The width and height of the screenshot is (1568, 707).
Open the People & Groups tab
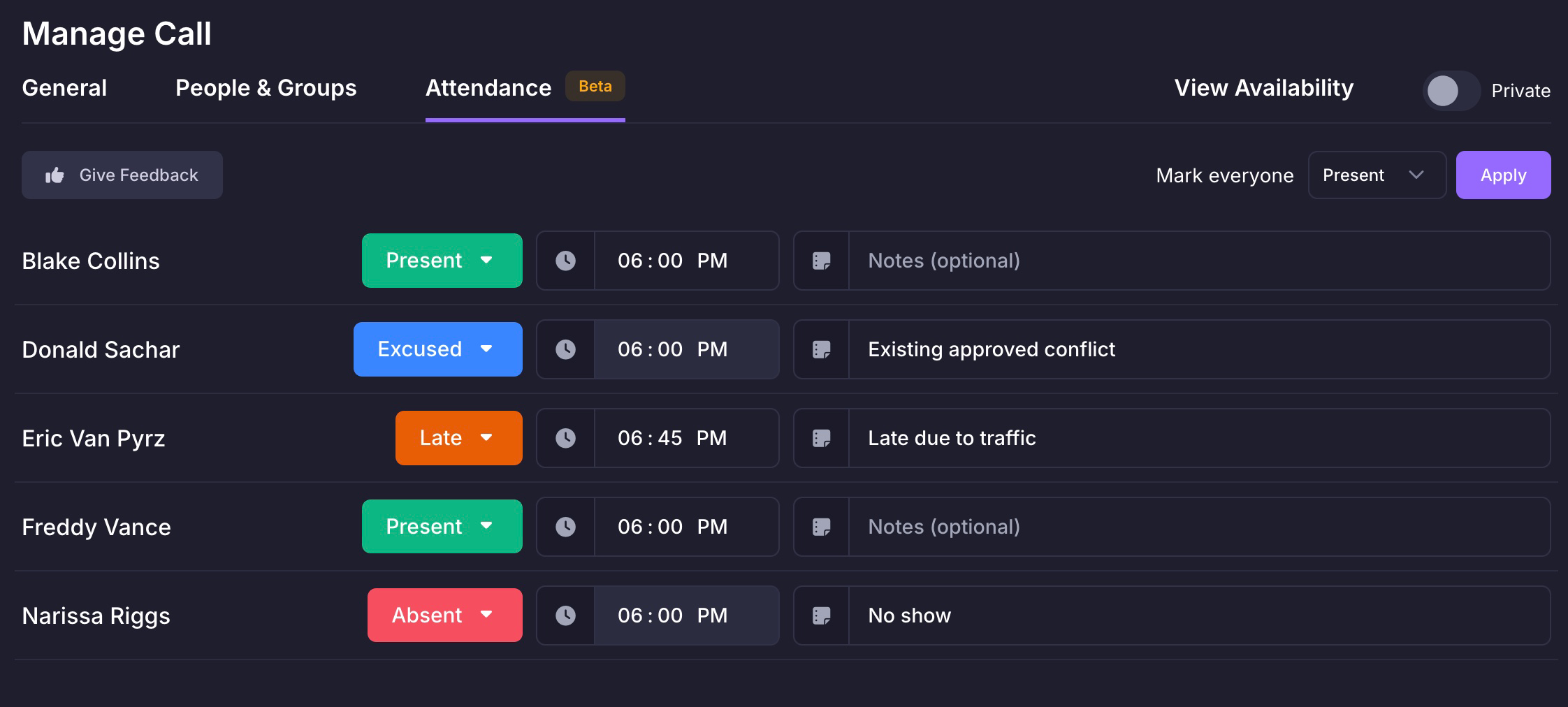(266, 88)
